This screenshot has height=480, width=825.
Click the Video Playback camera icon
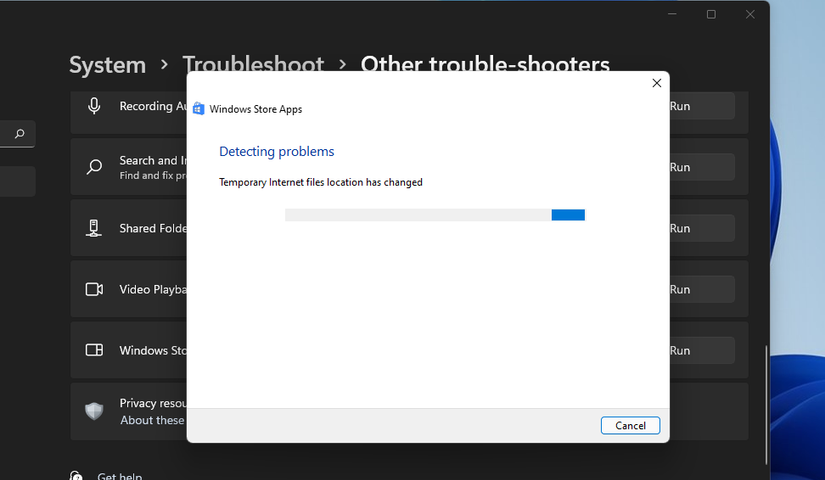(x=94, y=289)
